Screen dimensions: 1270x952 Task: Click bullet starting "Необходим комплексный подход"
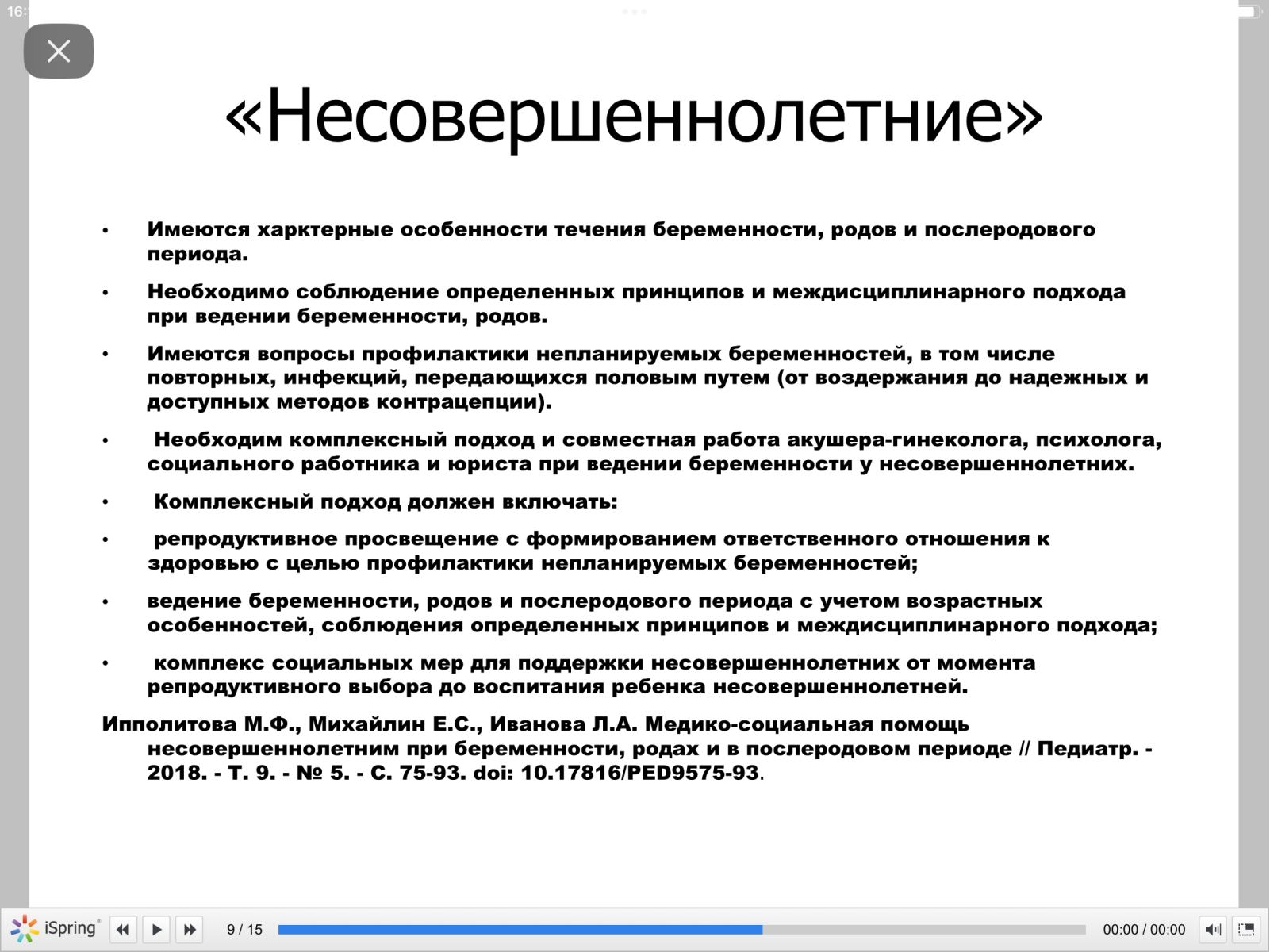[654, 451]
